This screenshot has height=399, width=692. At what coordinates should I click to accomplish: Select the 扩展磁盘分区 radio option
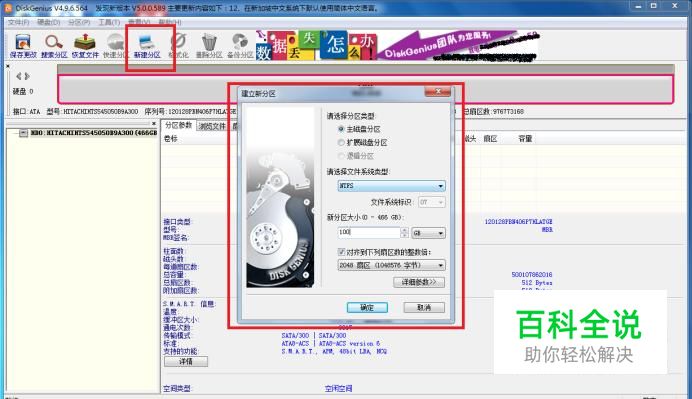click(x=341, y=142)
